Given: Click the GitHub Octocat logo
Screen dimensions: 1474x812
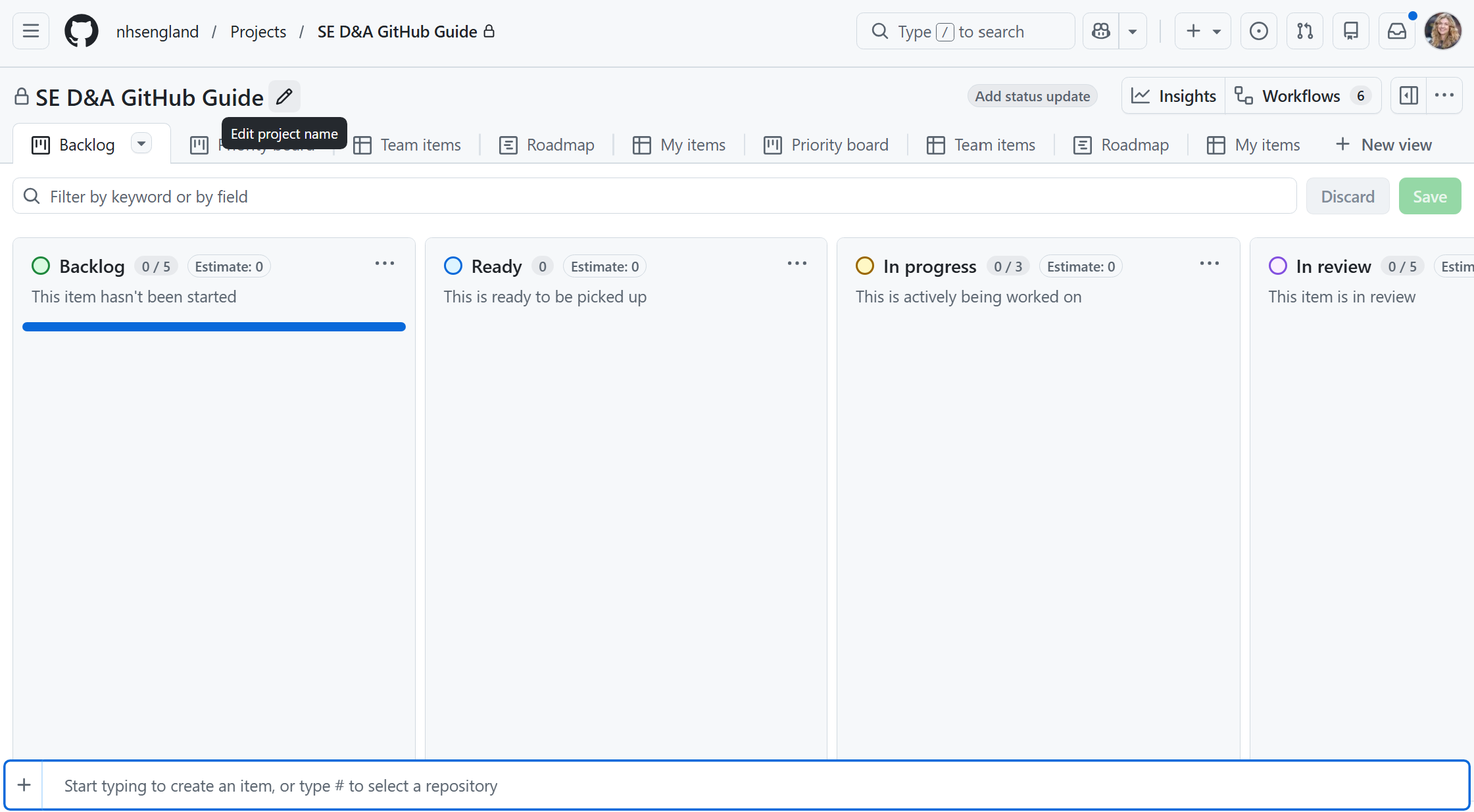Looking at the screenshot, I should [82, 31].
